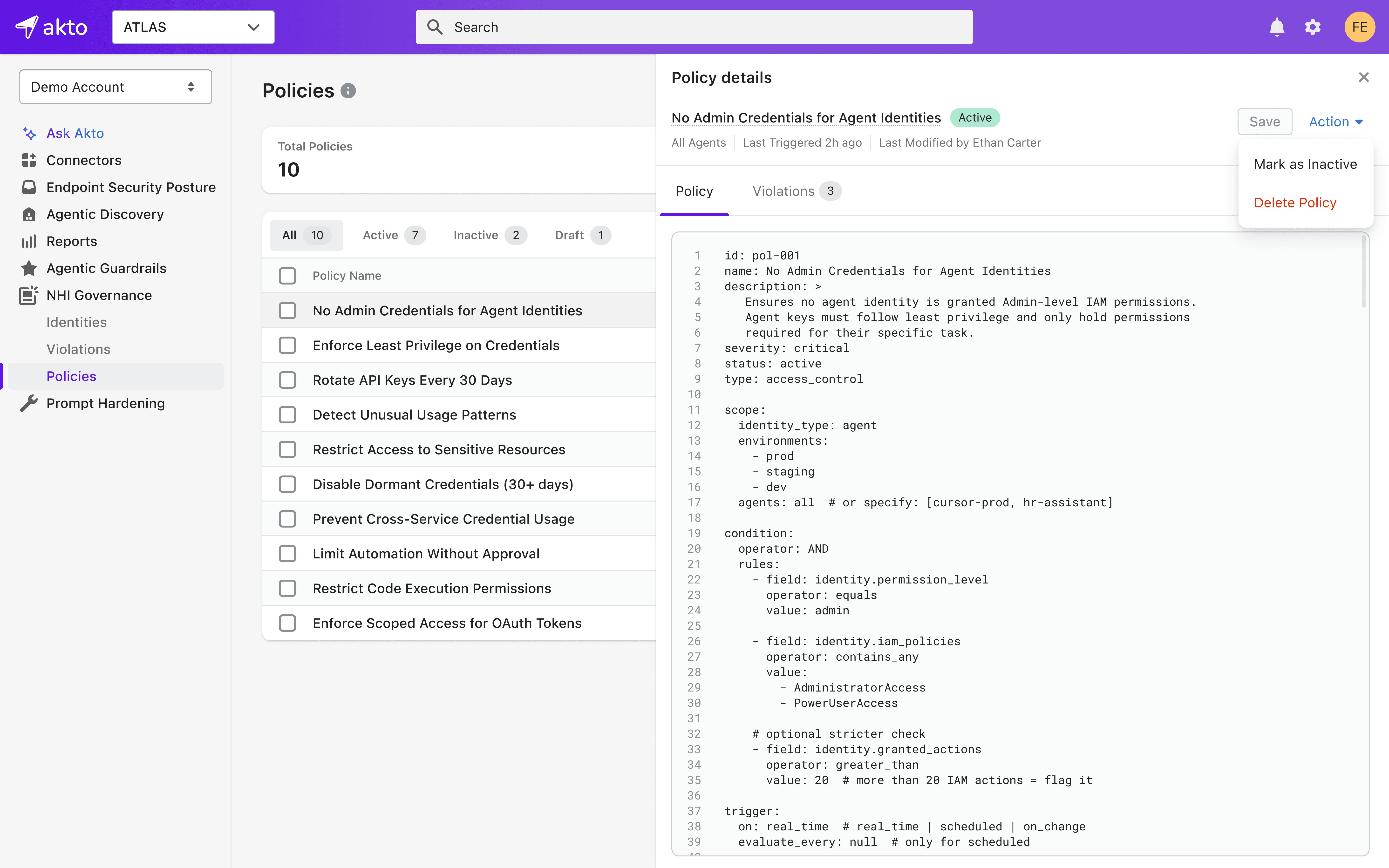Image resolution: width=1389 pixels, height=868 pixels.
Task: Open Violations in sidebar
Action: [79, 349]
